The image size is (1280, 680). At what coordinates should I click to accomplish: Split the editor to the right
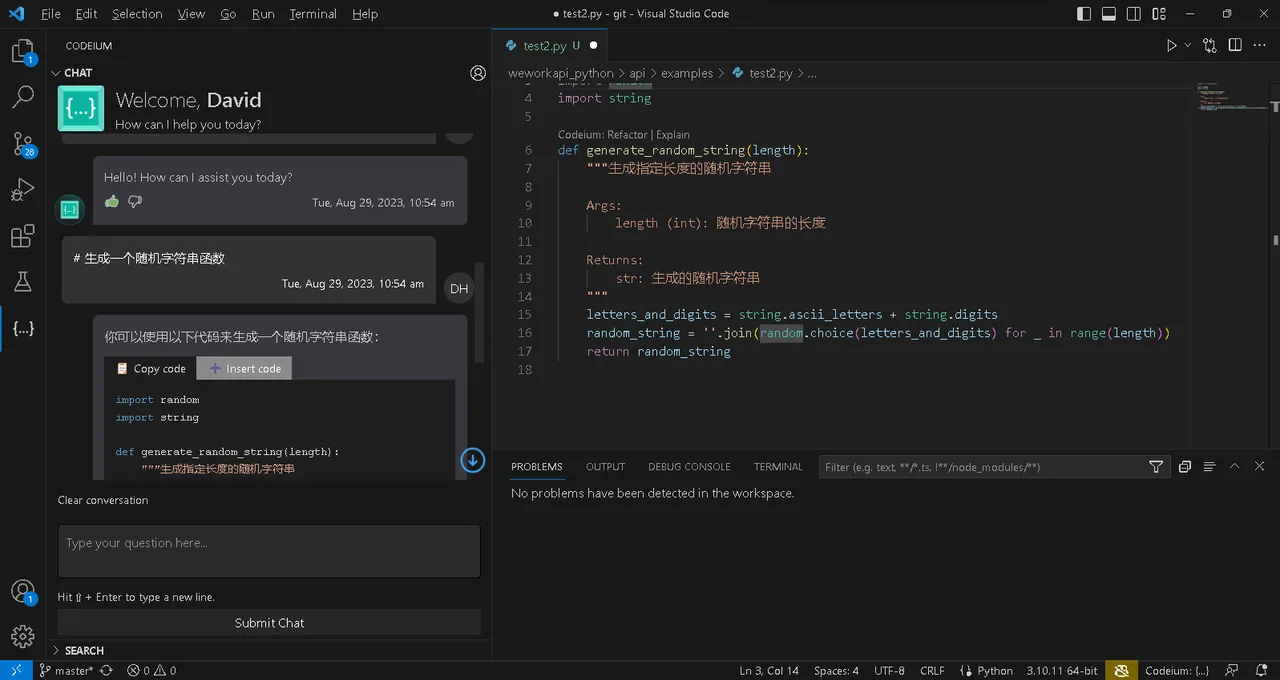tap(1235, 45)
